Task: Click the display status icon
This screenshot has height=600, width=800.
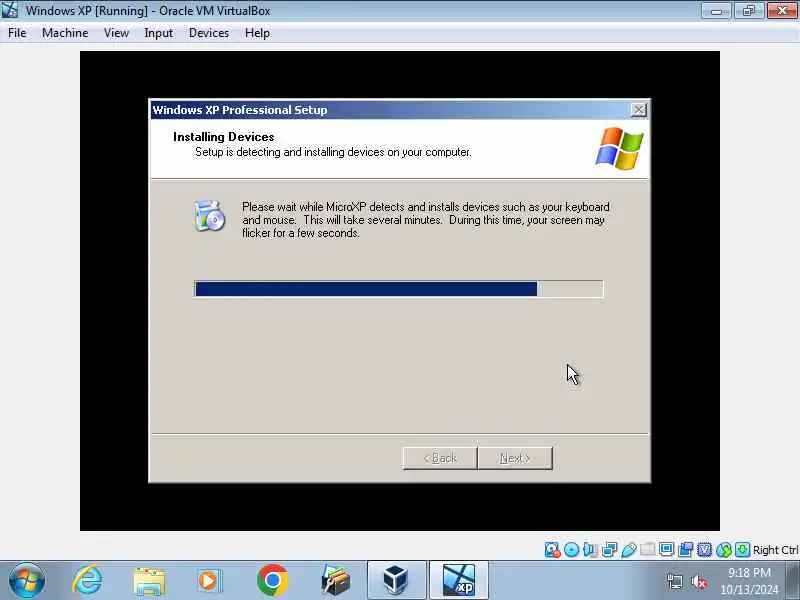Action: click(x=666, y=549)
